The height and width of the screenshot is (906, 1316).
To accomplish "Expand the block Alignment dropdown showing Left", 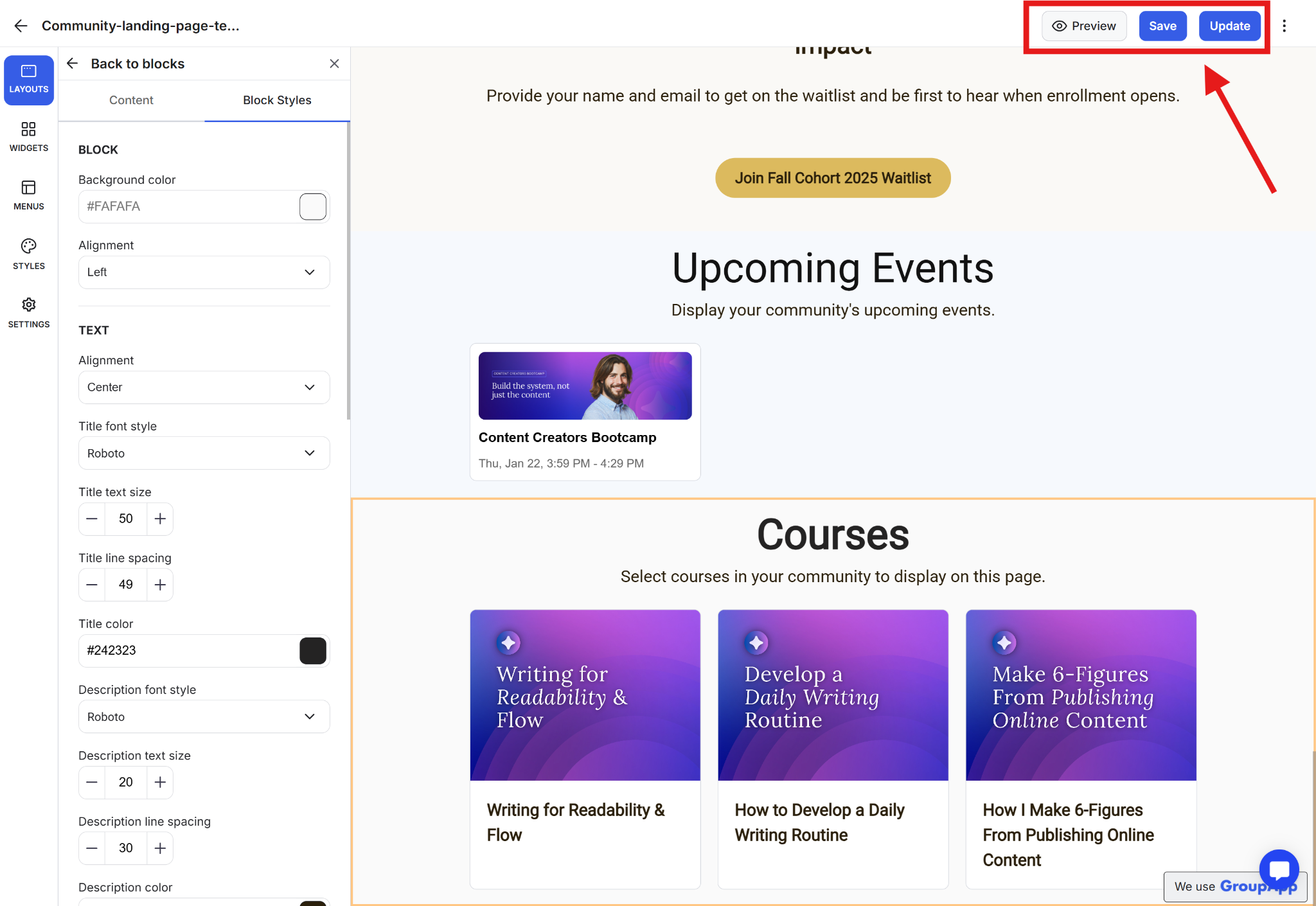I will pyautogui.click(x=204, y=272).
